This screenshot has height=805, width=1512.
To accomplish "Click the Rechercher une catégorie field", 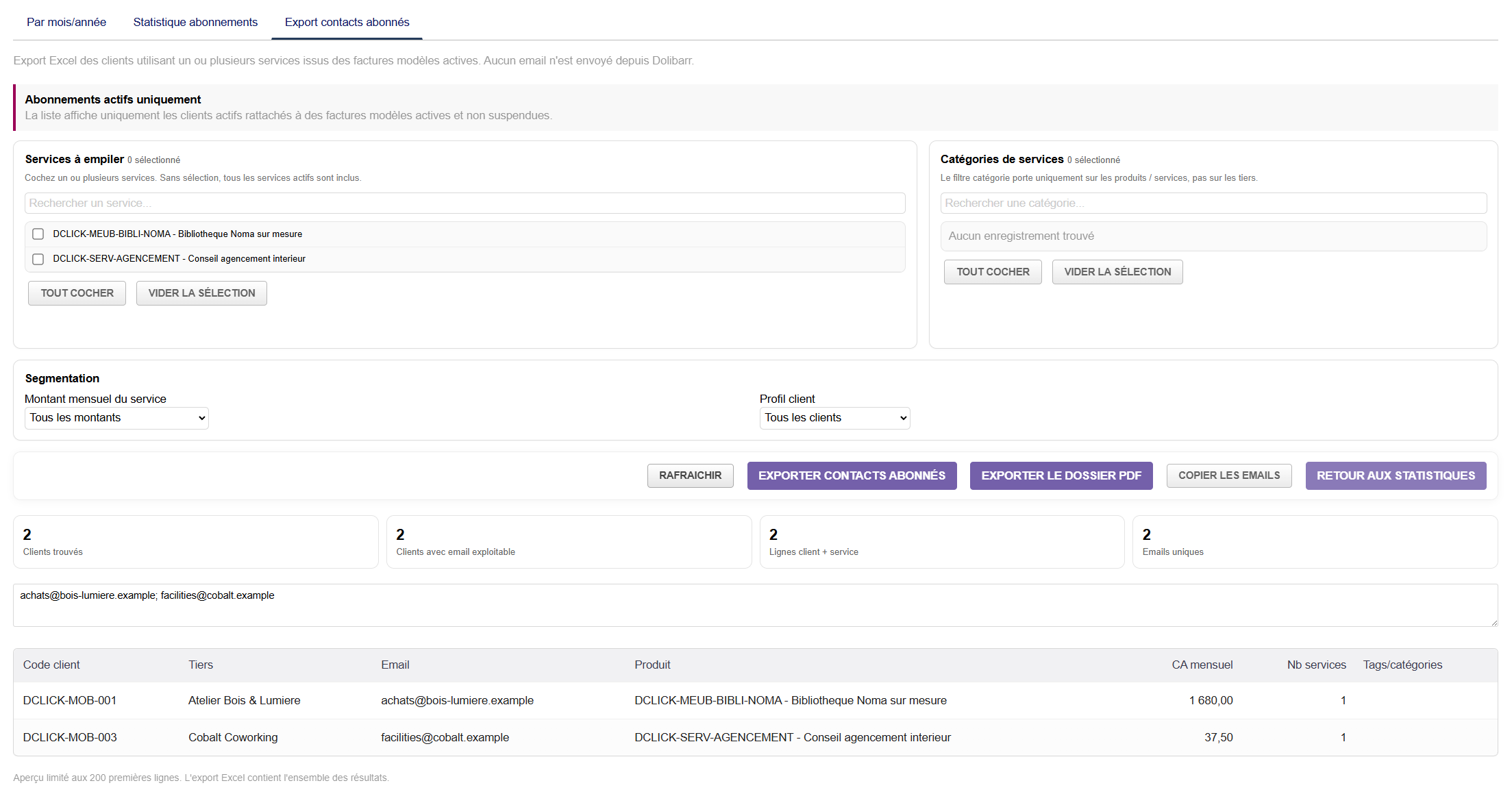I will tap(1213, 203).
